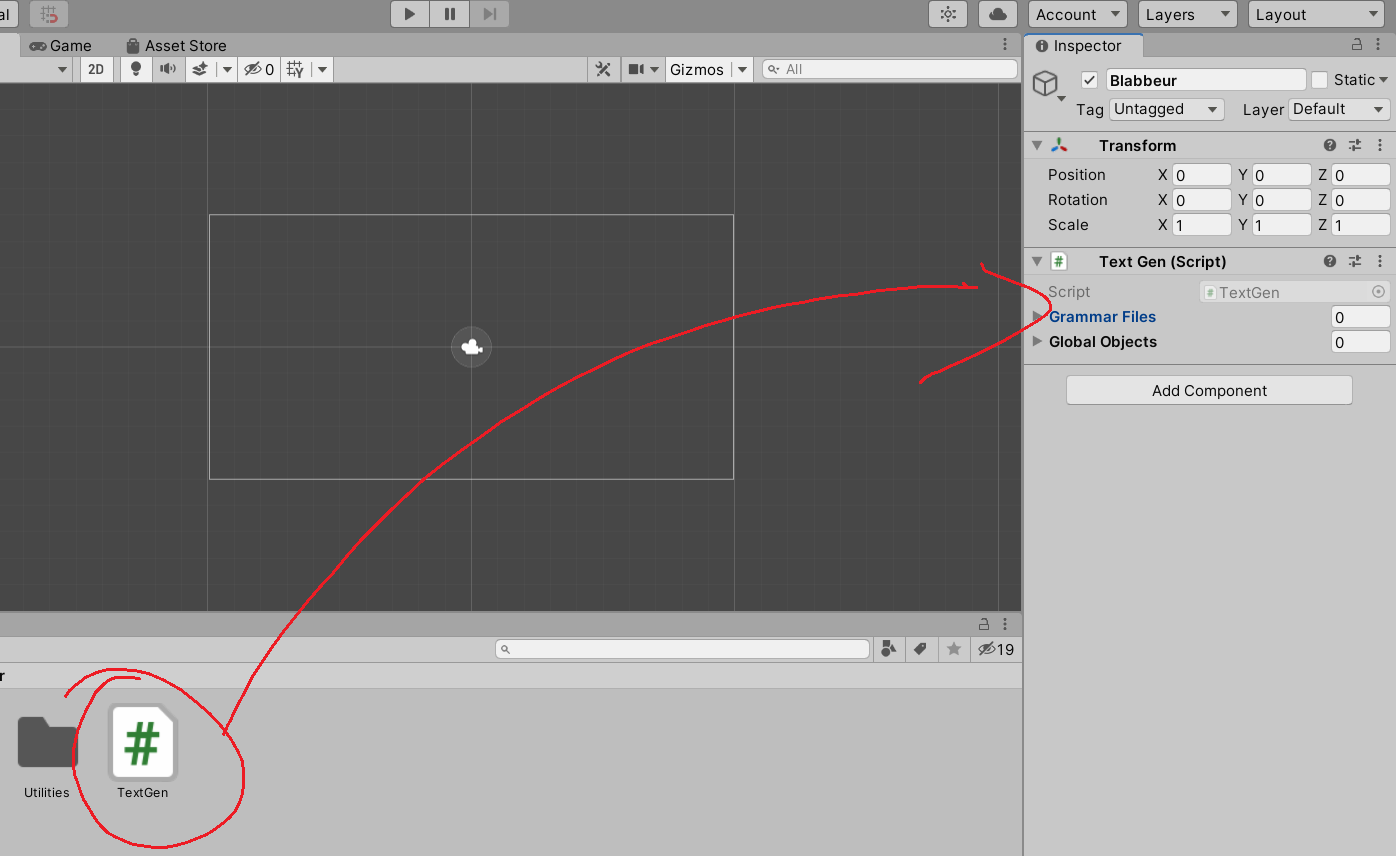
Task: Toggle scene effects layers icon
Action: [200, 69]
